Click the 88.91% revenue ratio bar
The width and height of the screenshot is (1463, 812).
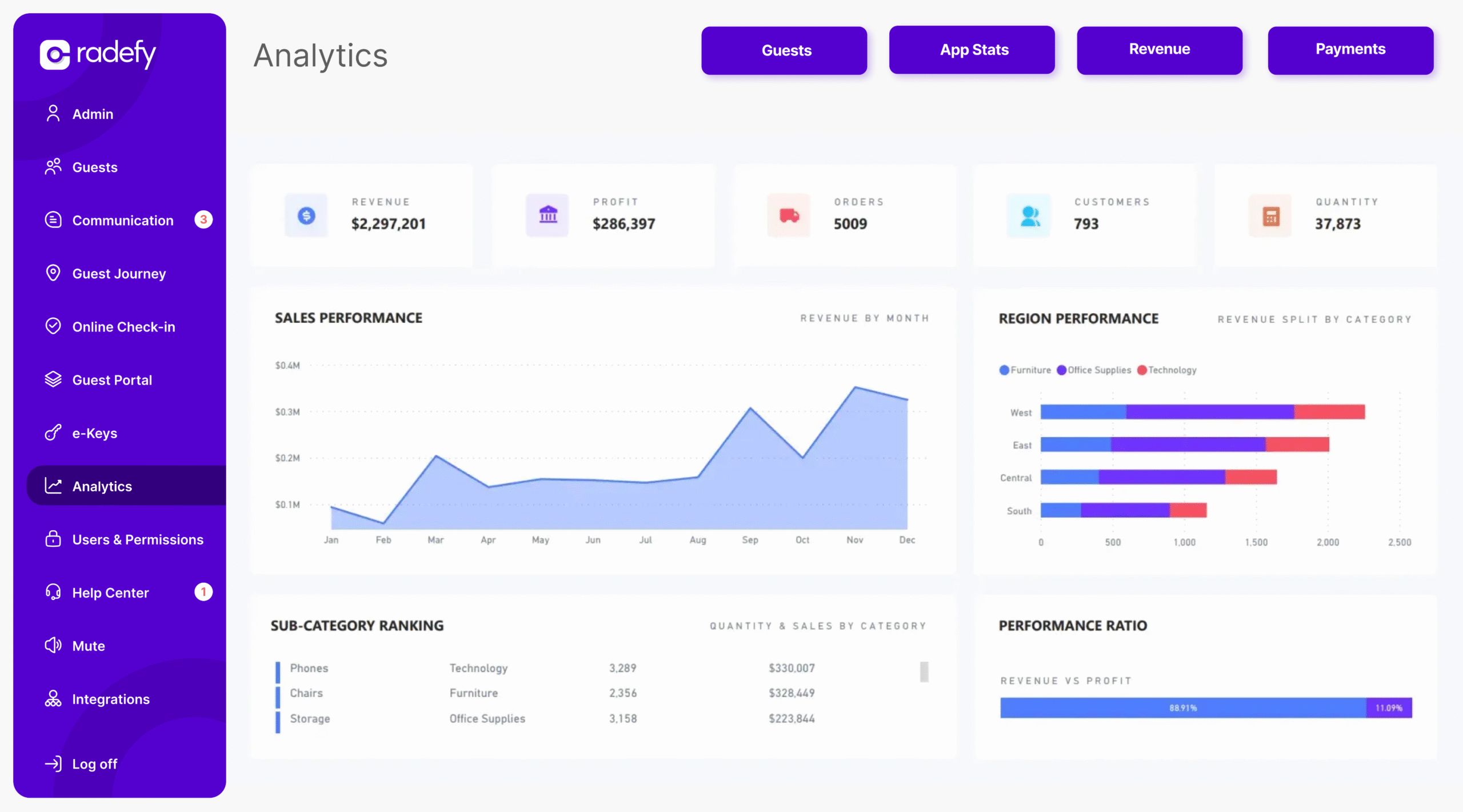(1182, 707)
